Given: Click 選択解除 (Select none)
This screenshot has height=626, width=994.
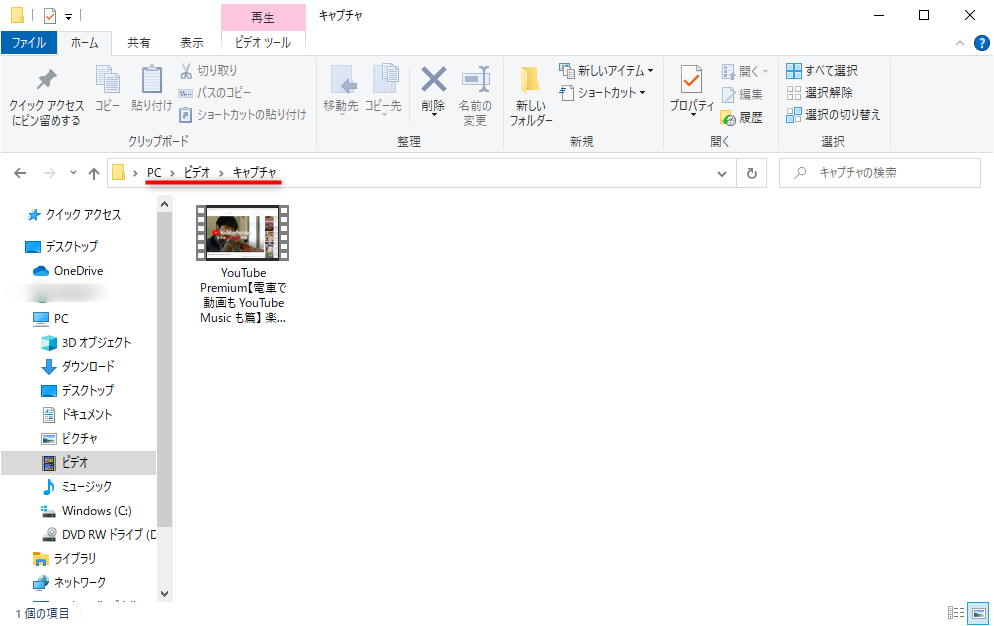Looking at the screenshot, I should (x=820, y=93).
